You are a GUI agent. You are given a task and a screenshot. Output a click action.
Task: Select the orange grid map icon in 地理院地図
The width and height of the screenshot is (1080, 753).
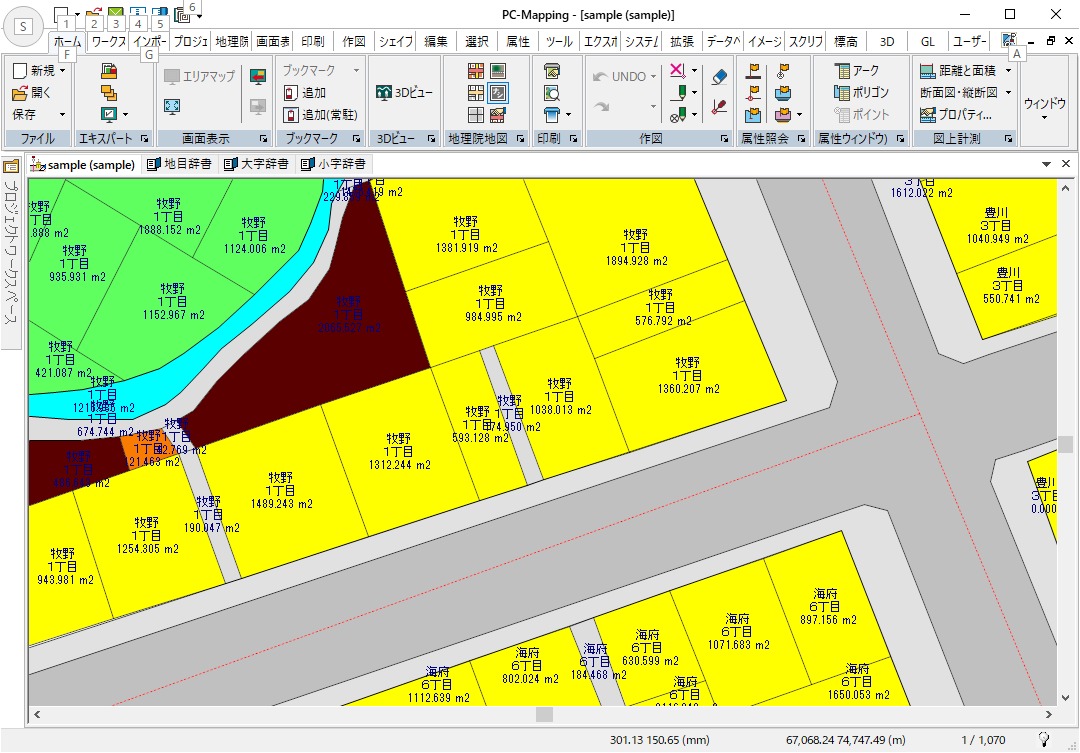[x=476, y=70]
